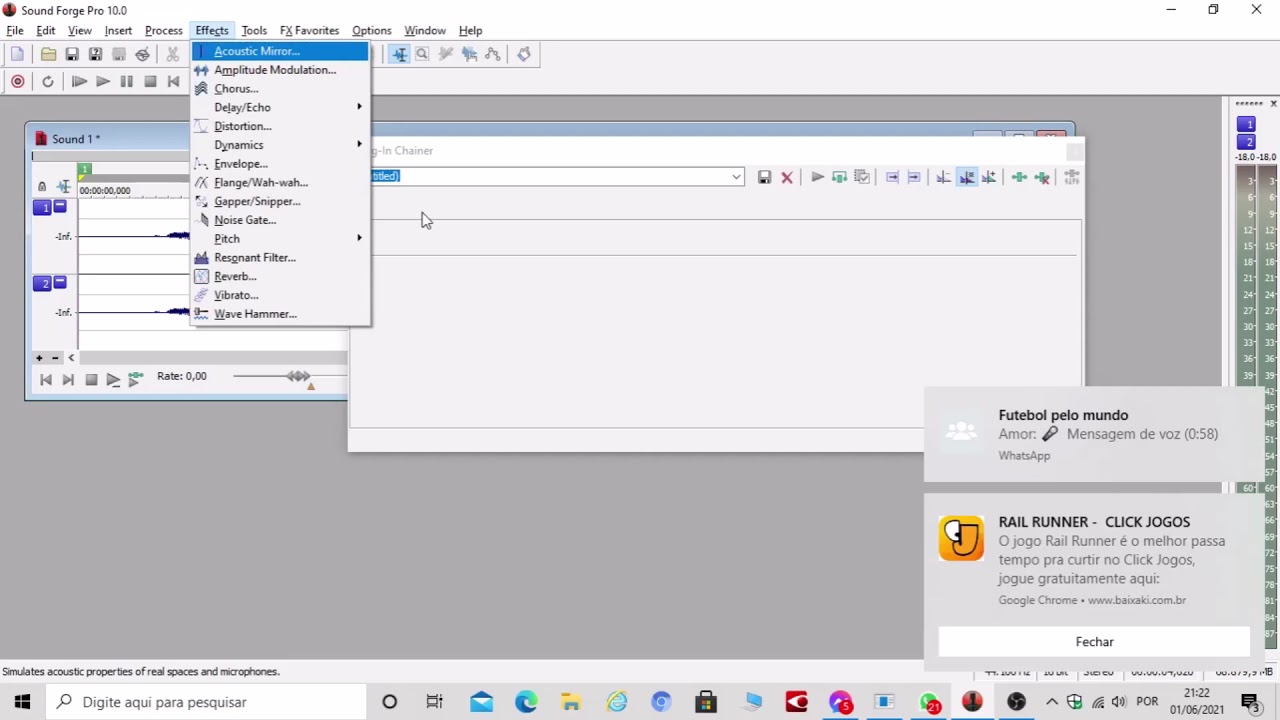Click Preview play icon in Plug-In Chainer
The image size is (1280, 720).
pyautogui.click(x=817, y=177)
